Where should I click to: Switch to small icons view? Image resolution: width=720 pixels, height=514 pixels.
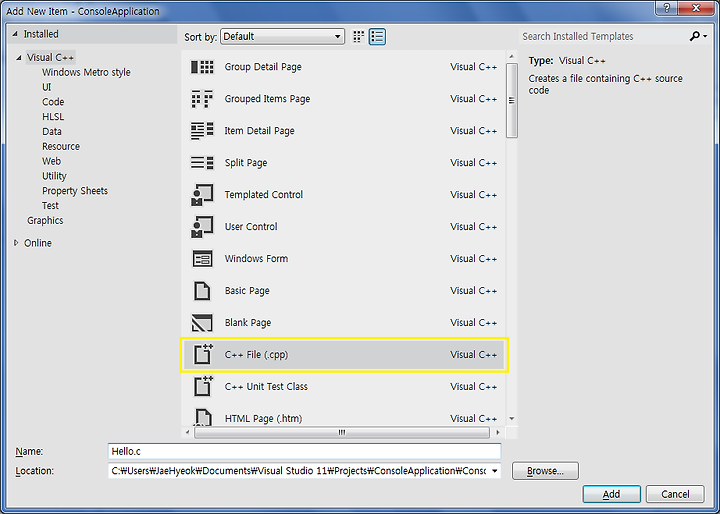358,36
